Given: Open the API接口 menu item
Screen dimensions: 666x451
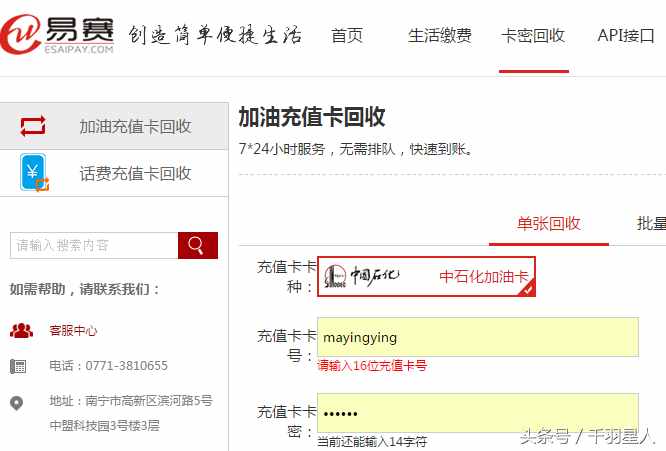Looking at the screenshot, I should (626, 36).
